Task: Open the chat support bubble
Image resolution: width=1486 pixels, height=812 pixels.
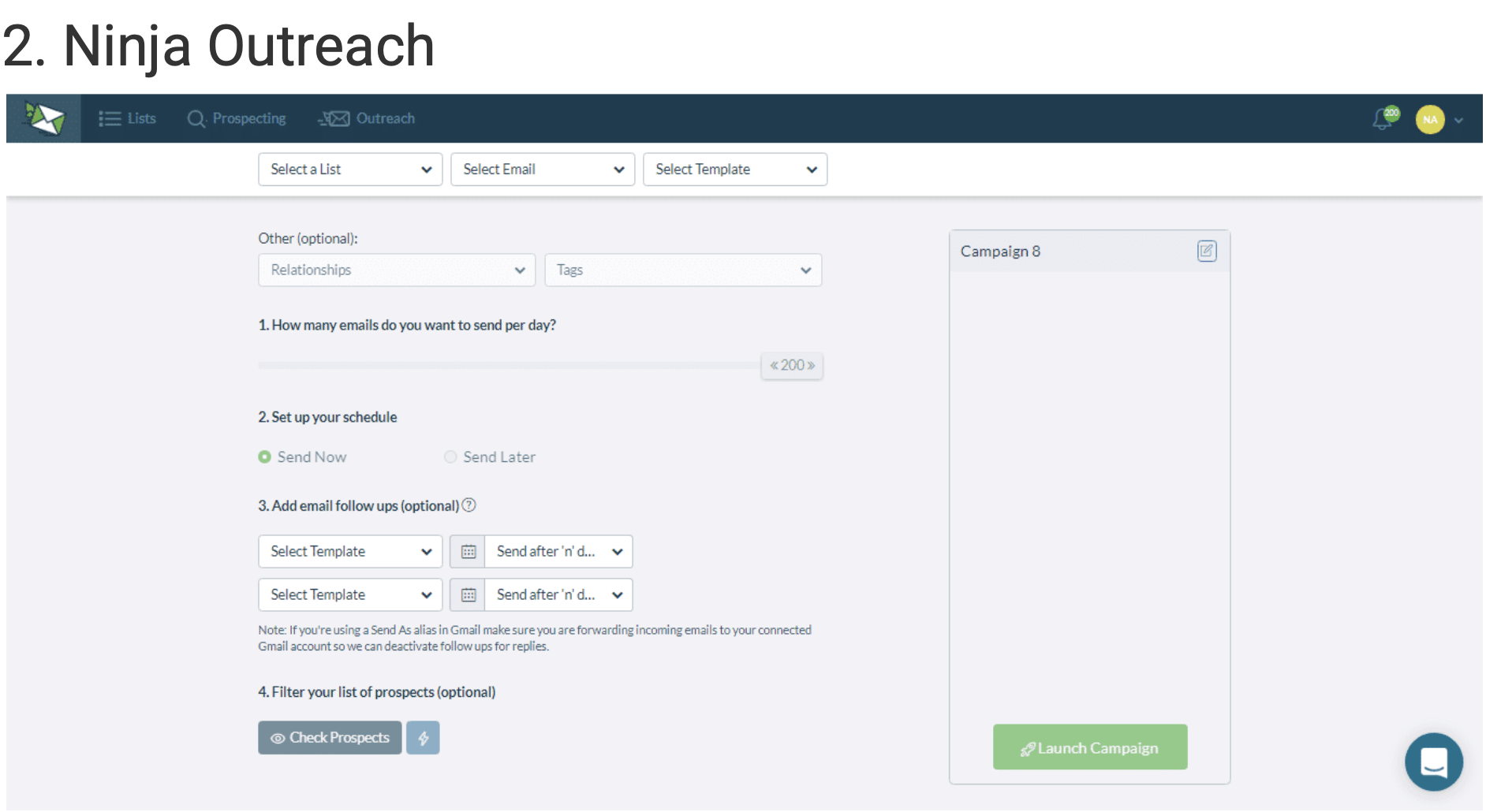Action: (x=1433, y=762)
